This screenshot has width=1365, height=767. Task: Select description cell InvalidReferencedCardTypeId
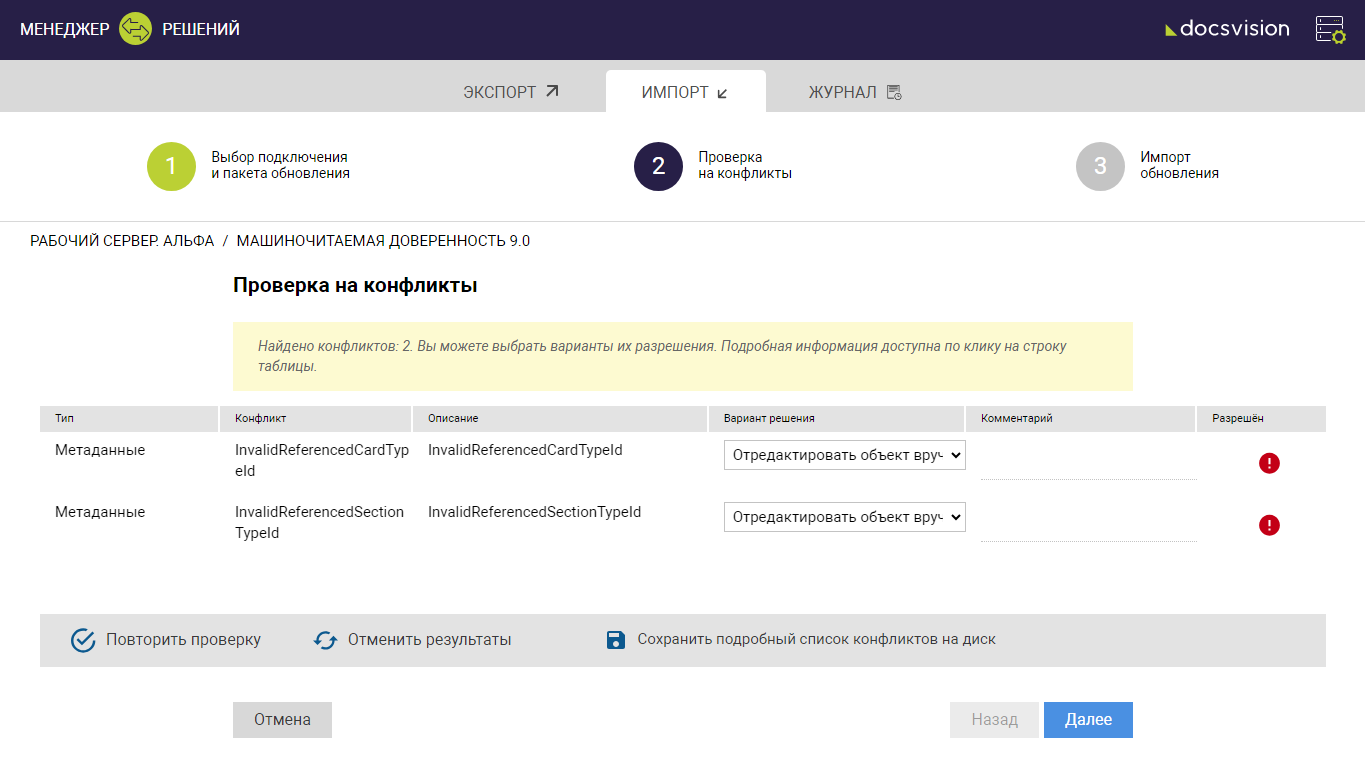click(525, 450)
